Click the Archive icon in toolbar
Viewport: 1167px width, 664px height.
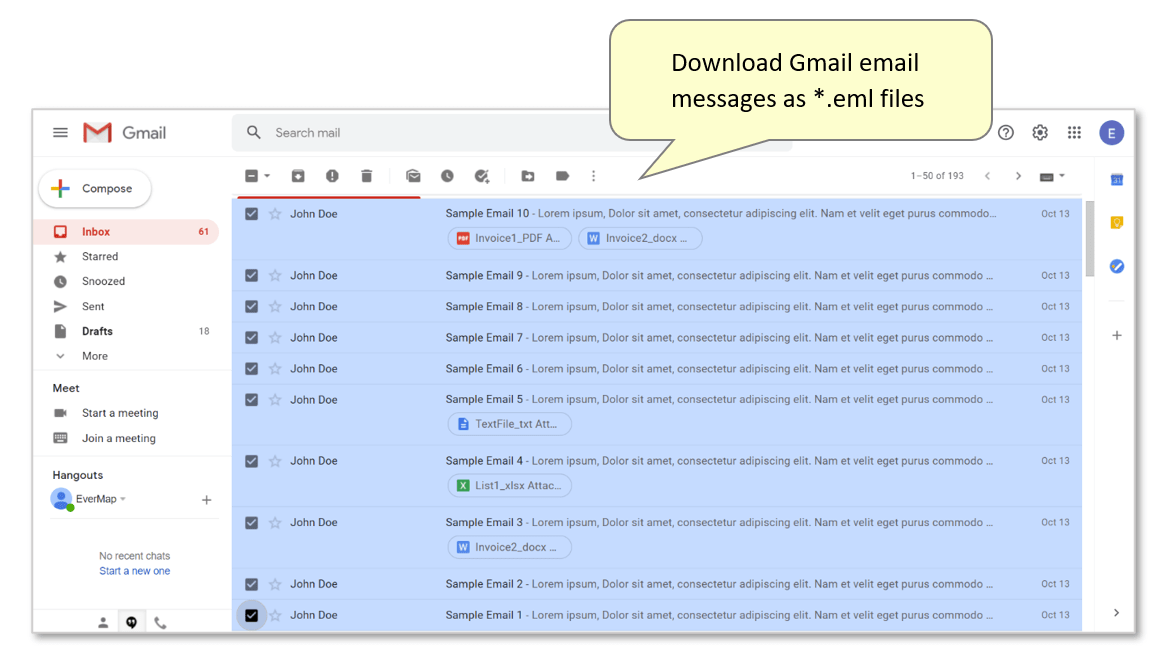[298, 176]
